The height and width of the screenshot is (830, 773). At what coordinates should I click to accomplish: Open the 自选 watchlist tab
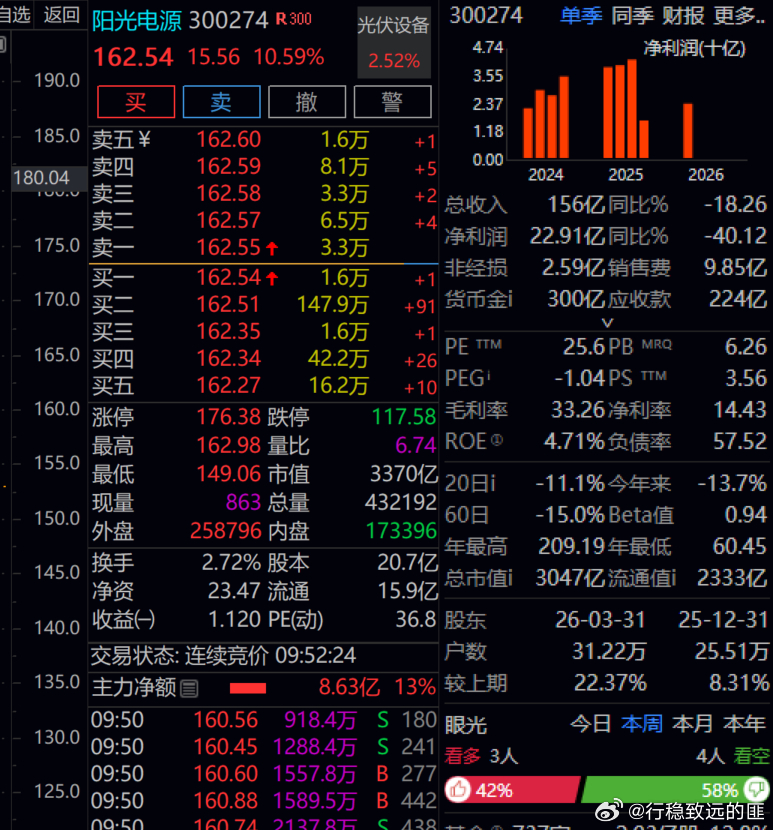tap(15, 15)
